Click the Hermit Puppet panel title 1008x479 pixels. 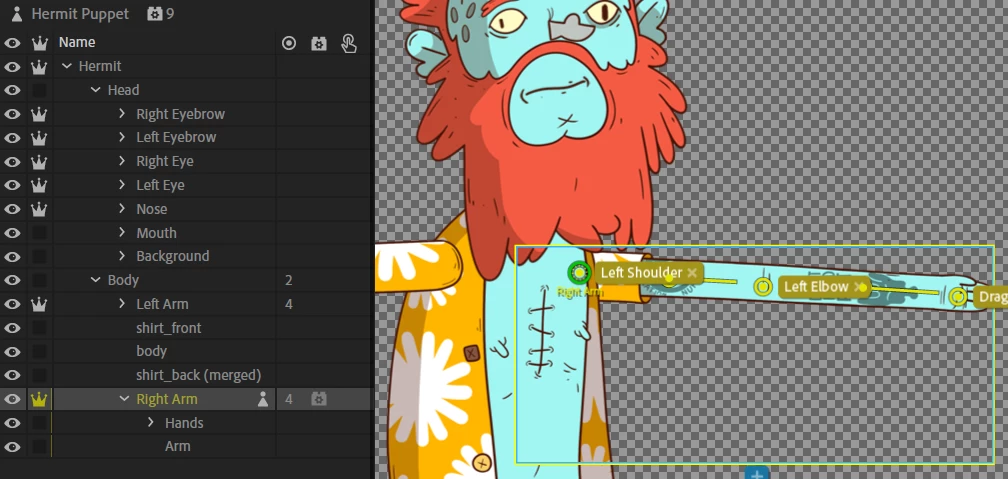pyautogui.click(x=80, y=14)
